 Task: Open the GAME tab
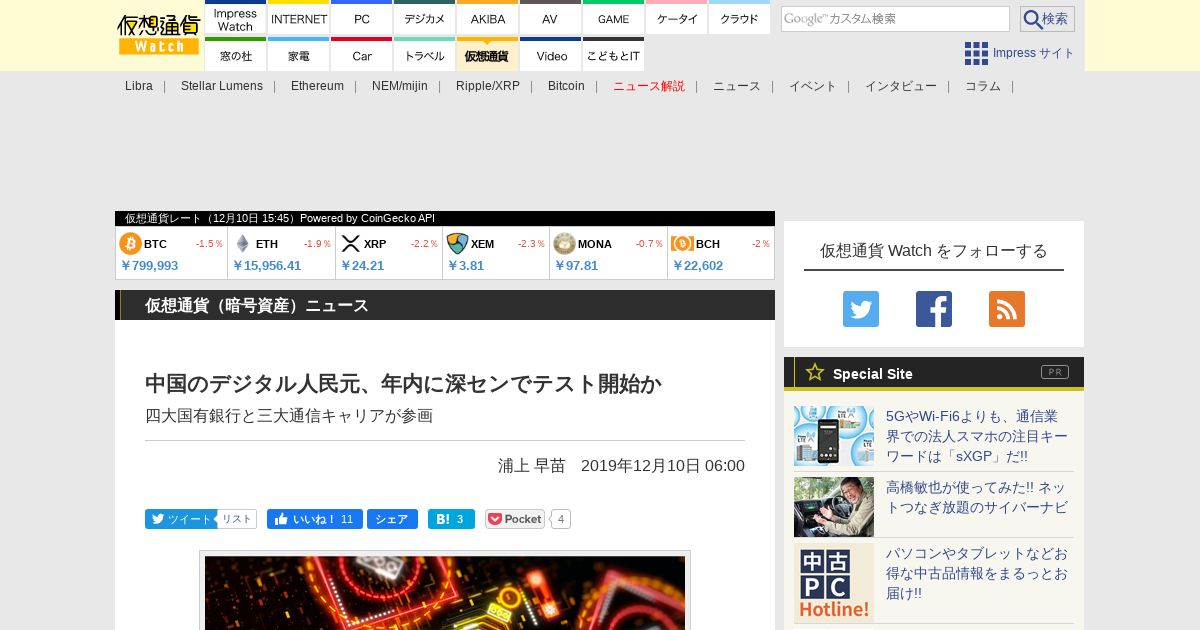click(x=613, y=19)
